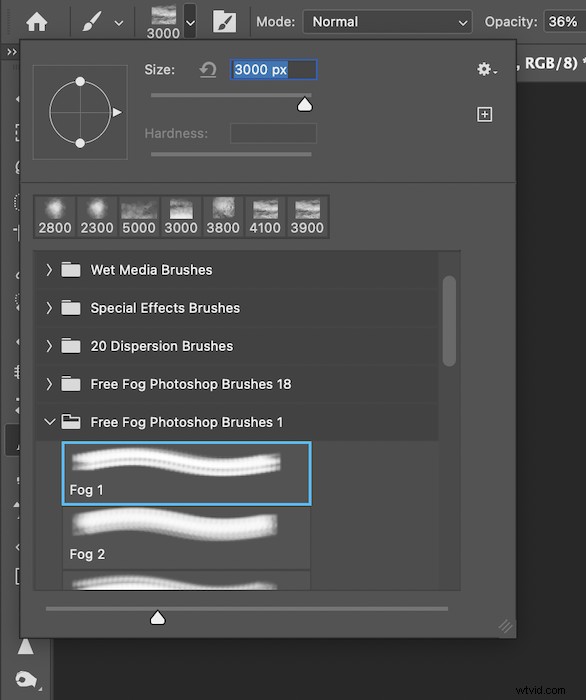Select the recent brush sized 2800
This screenshot has height=700, width=586.
click(x=55, y=217)
